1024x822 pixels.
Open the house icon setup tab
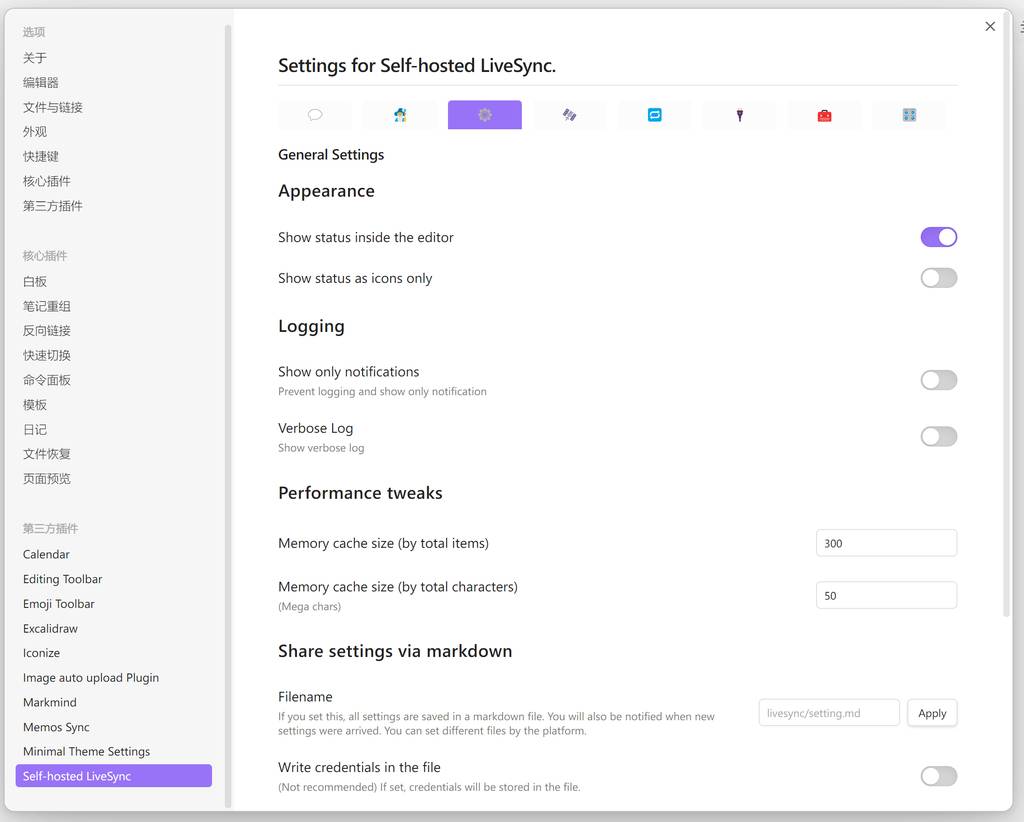pos(400,115)
